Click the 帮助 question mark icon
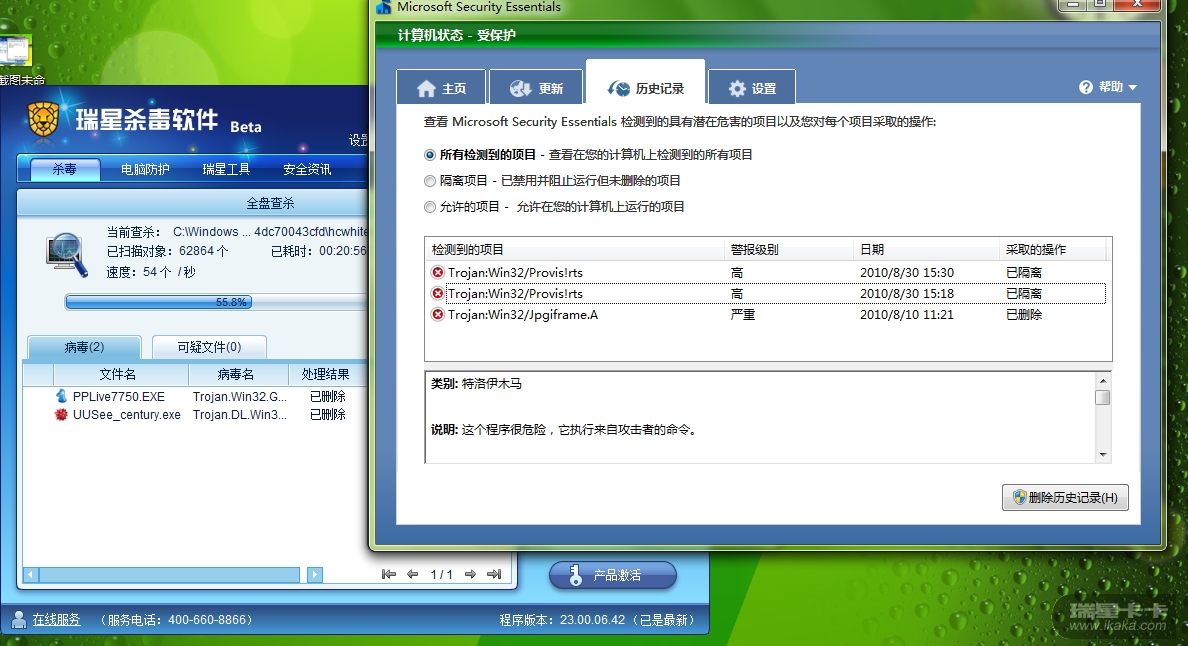Screen dimensions: 1188x646 [1086, 87]
